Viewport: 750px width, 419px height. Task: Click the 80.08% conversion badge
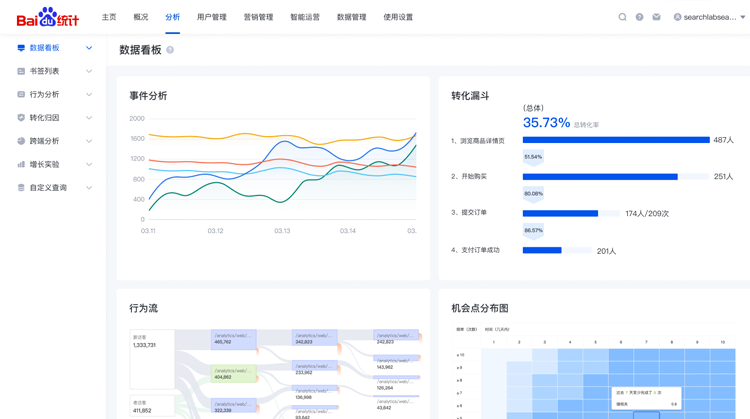(533, 194)
